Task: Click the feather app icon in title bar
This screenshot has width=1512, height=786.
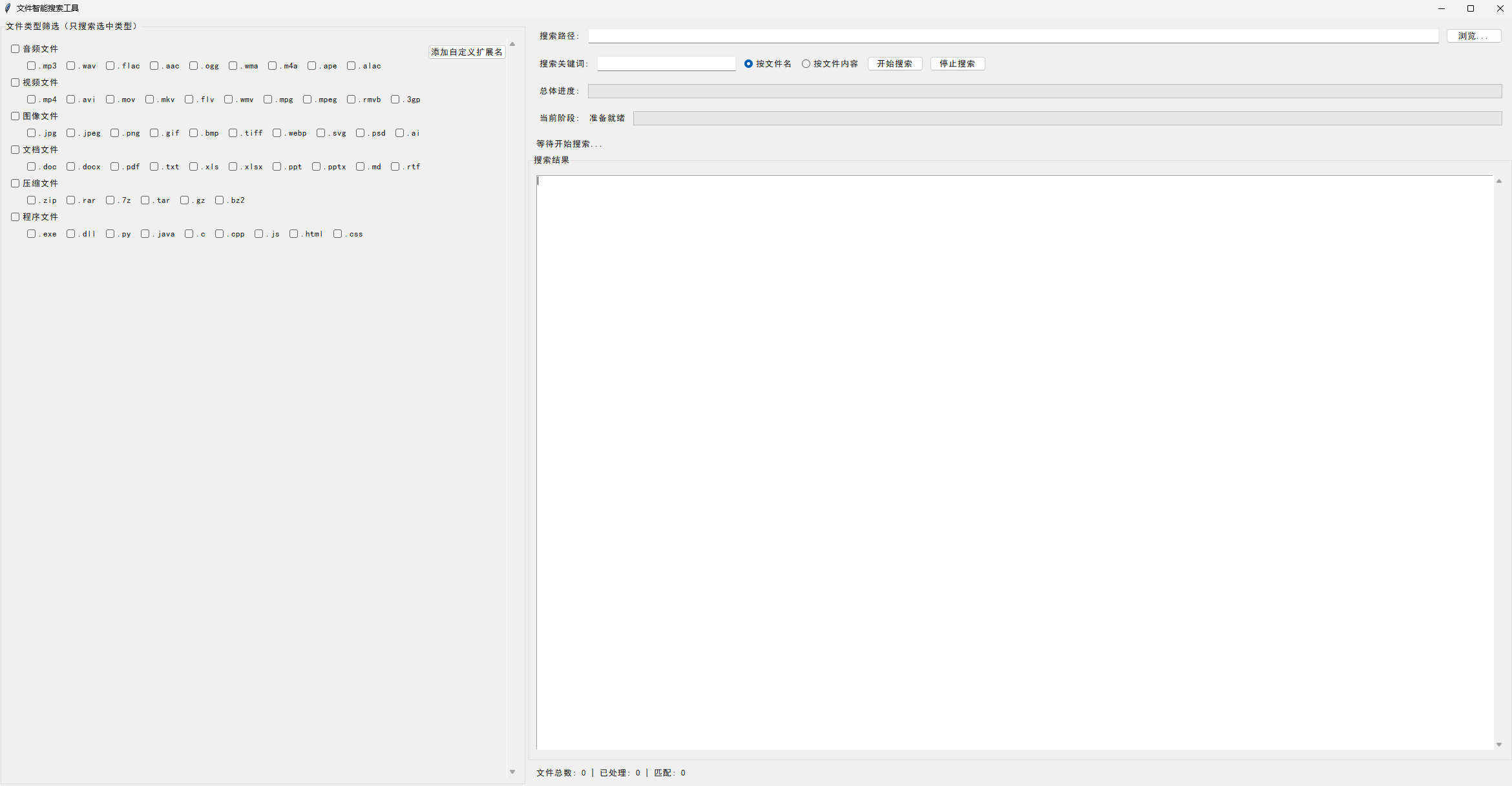Action: click(8, 8)
